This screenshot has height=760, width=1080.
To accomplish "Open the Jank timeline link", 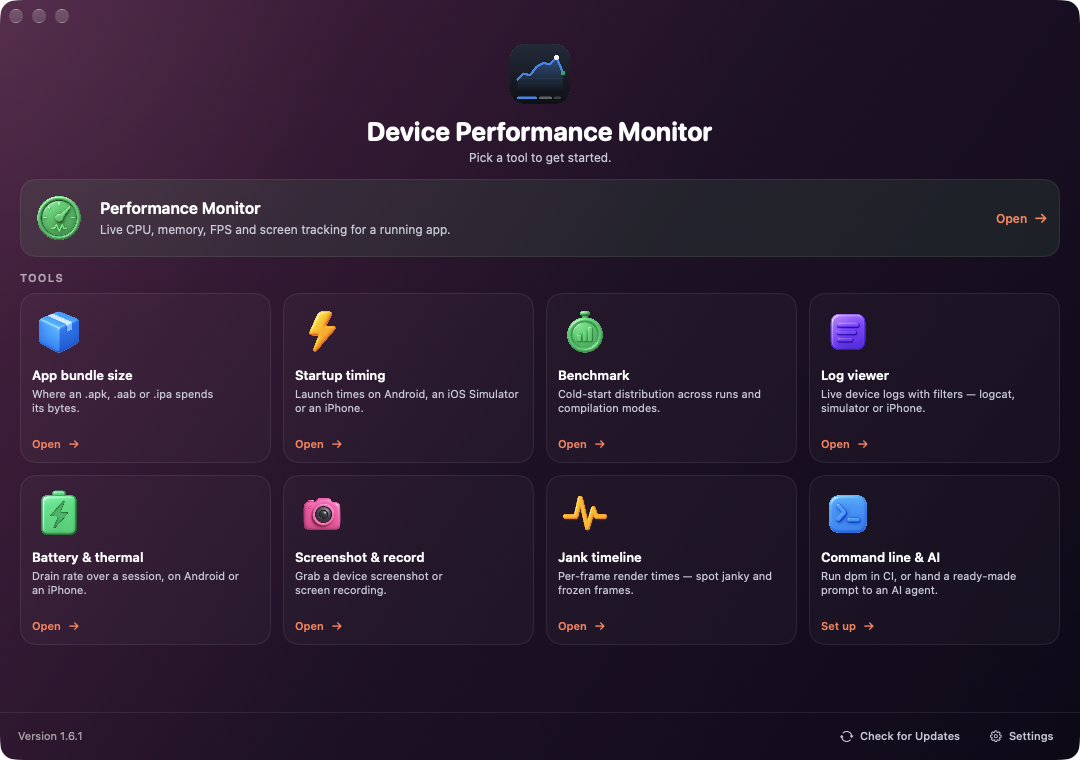I will click(x=582, y=626).
